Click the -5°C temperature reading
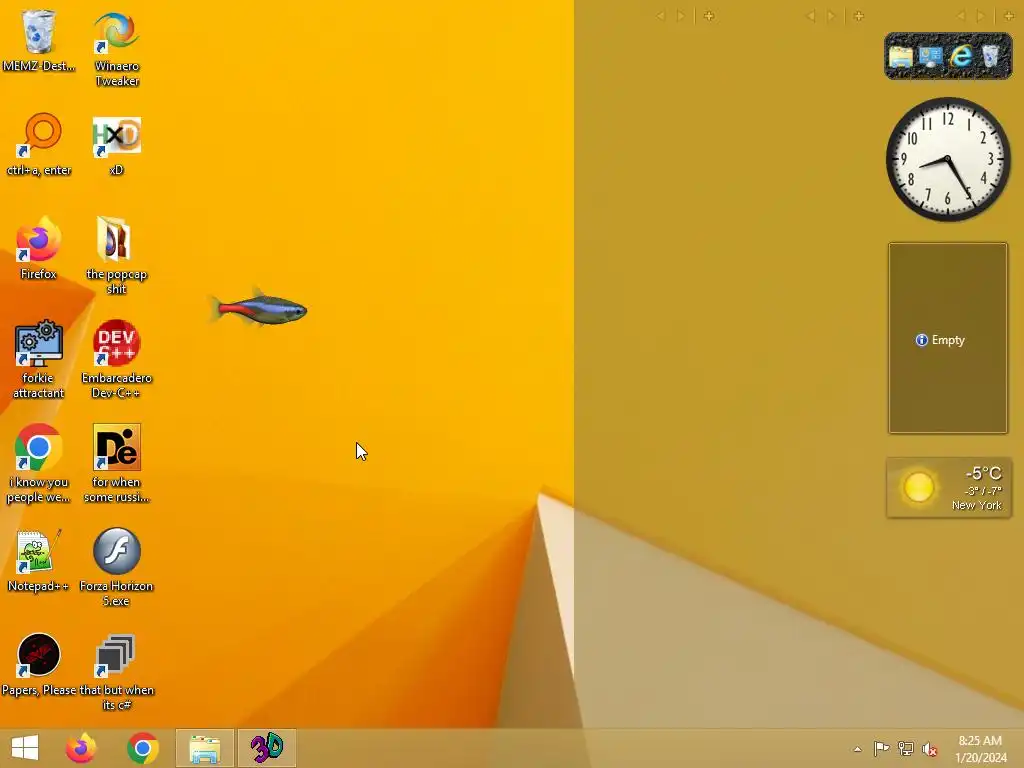The image size is (1024, 768). coord(984,473)
